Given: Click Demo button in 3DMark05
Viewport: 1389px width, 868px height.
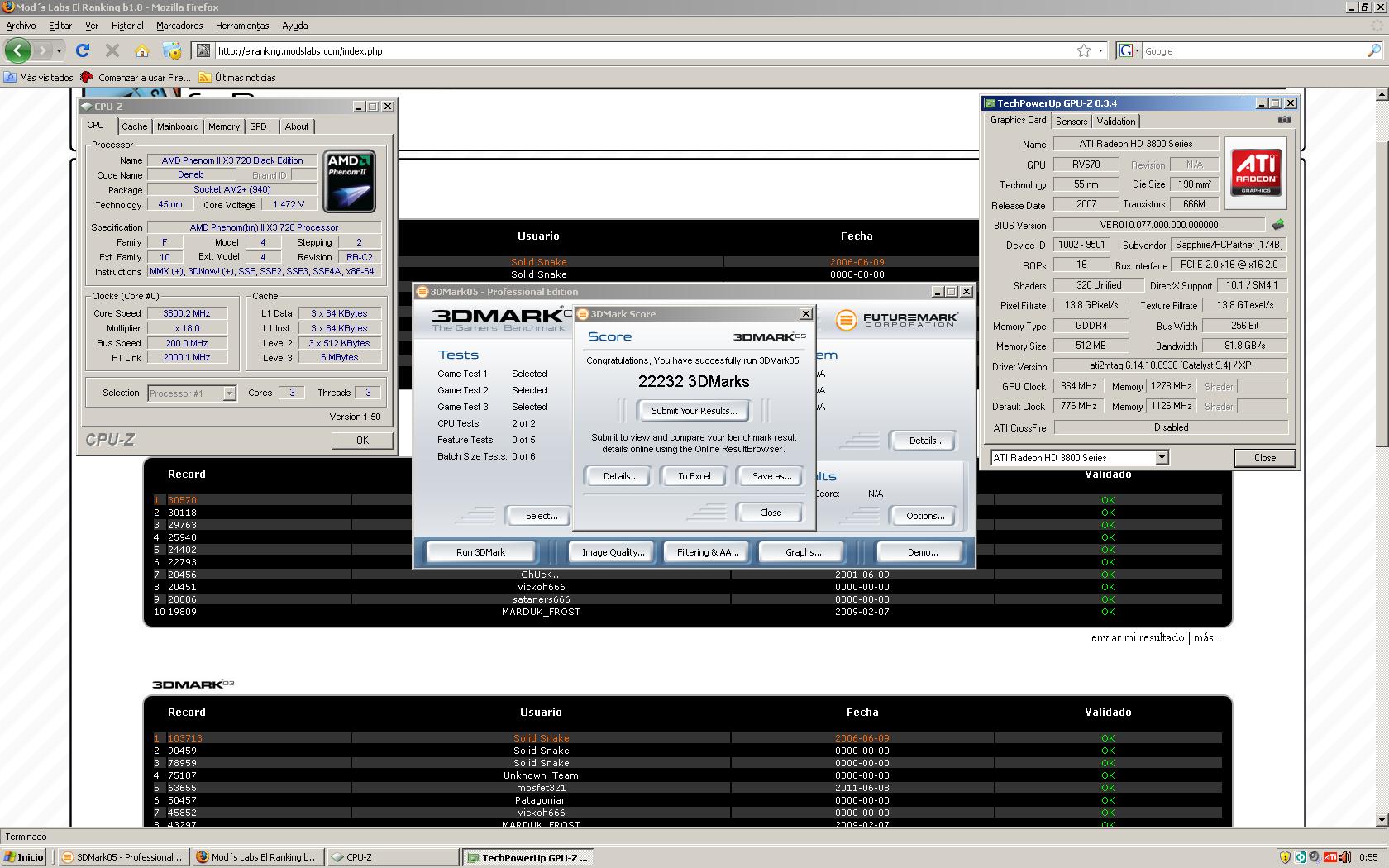Looking at the screenshot, I should tap(922, 552).
